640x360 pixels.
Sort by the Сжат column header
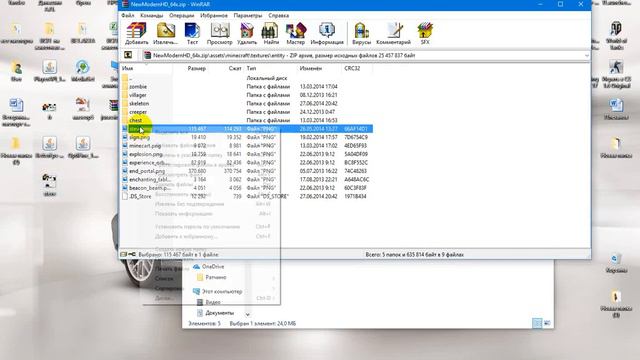click(235, 69)
